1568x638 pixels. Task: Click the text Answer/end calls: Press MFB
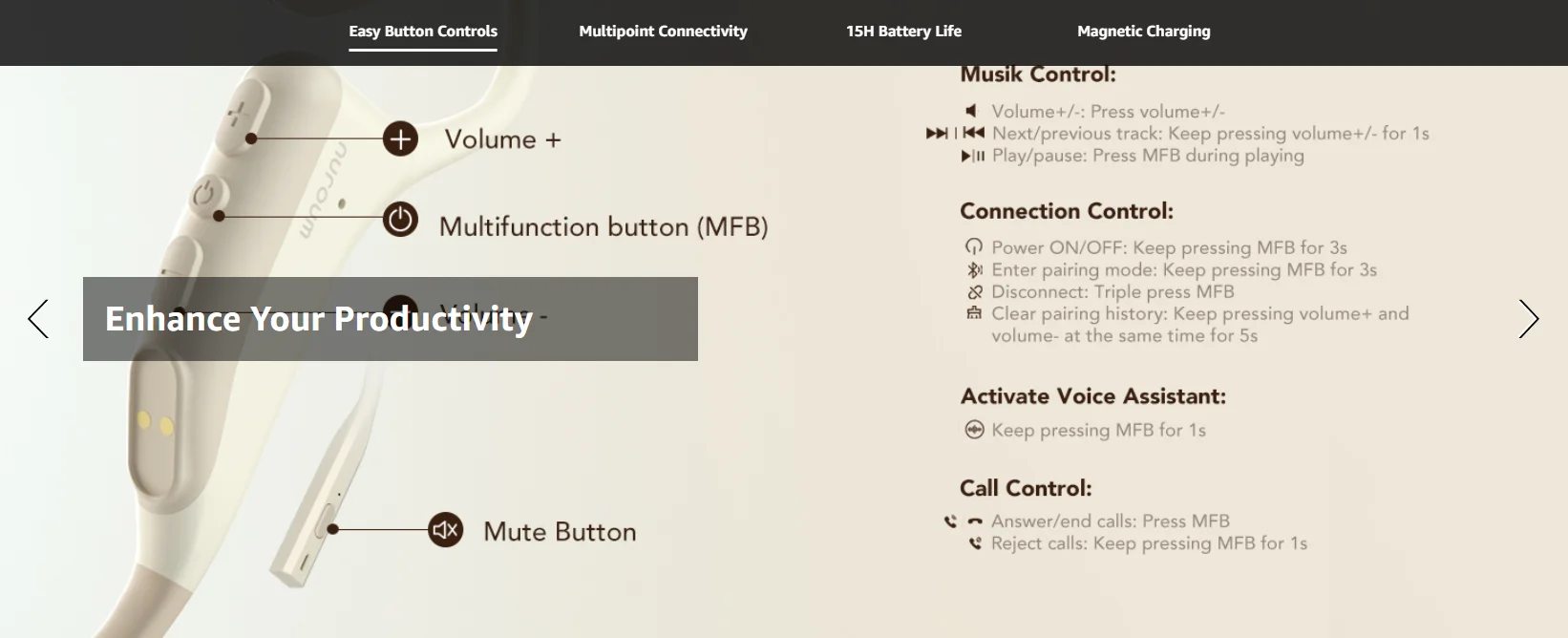click(1111, 521)
